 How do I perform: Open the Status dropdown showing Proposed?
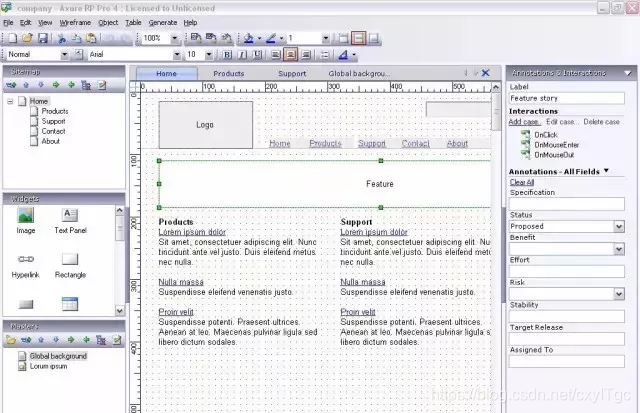click(x=619, y=226)
